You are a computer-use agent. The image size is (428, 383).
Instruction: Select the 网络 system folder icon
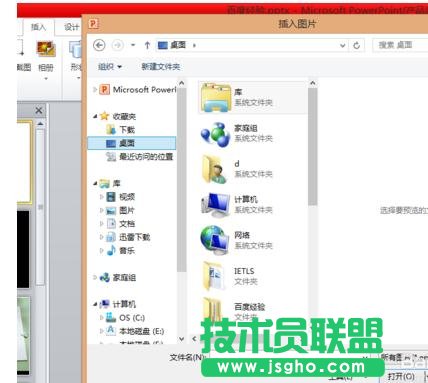click(215, 240)
